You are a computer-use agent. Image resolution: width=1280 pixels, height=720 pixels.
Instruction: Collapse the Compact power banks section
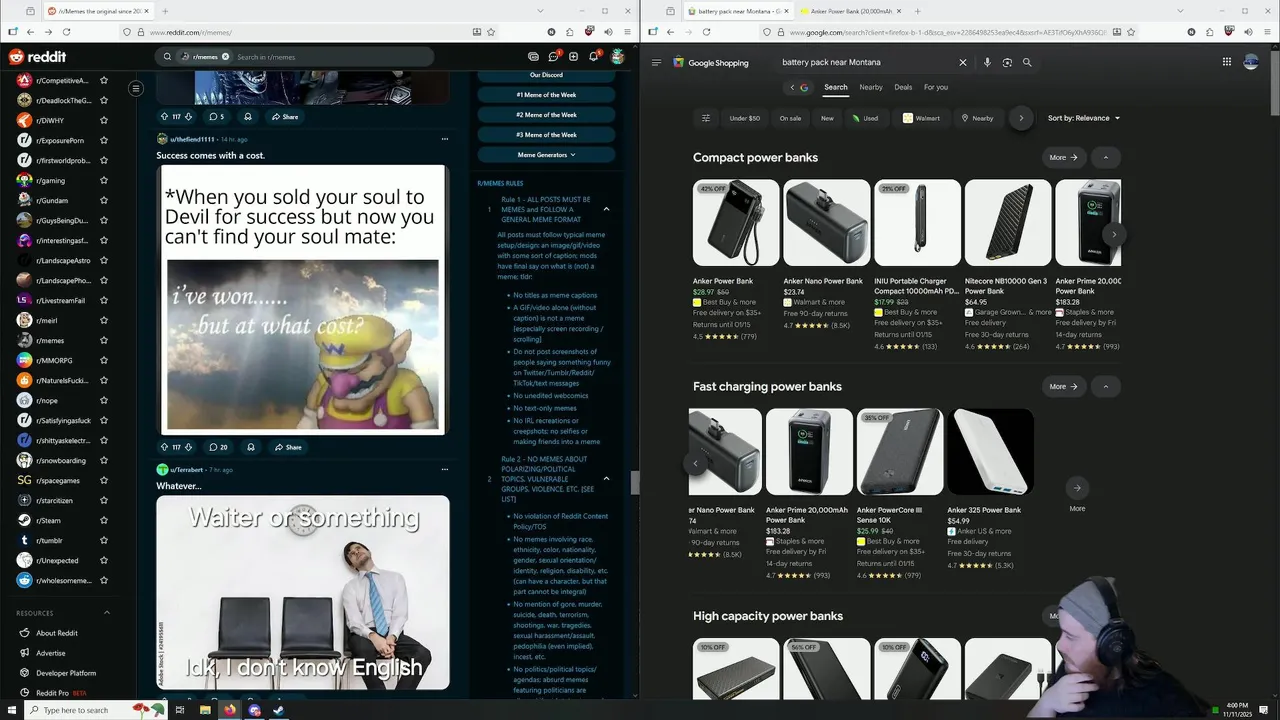pyautogui.click(x=1105, y=157)
